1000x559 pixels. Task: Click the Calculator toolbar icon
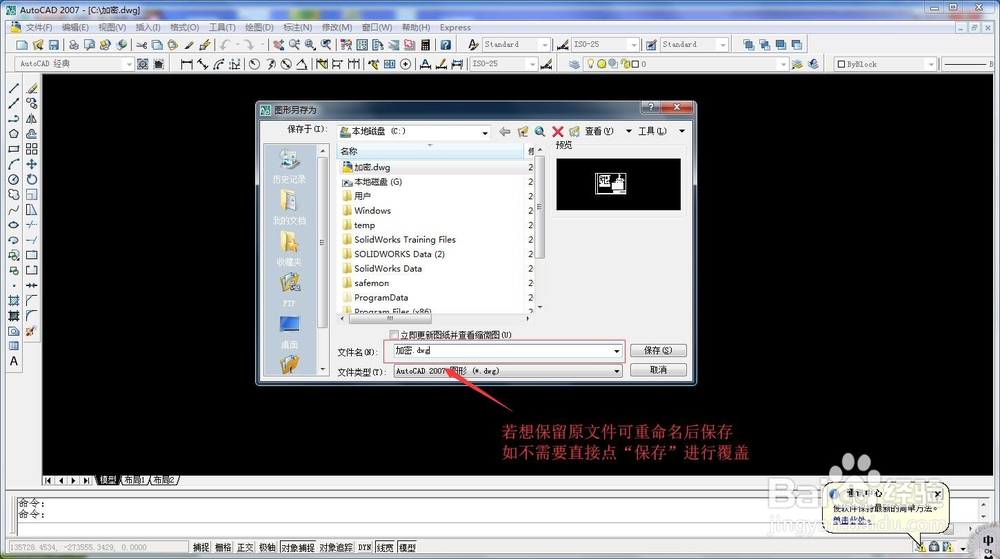click(425, 45)
